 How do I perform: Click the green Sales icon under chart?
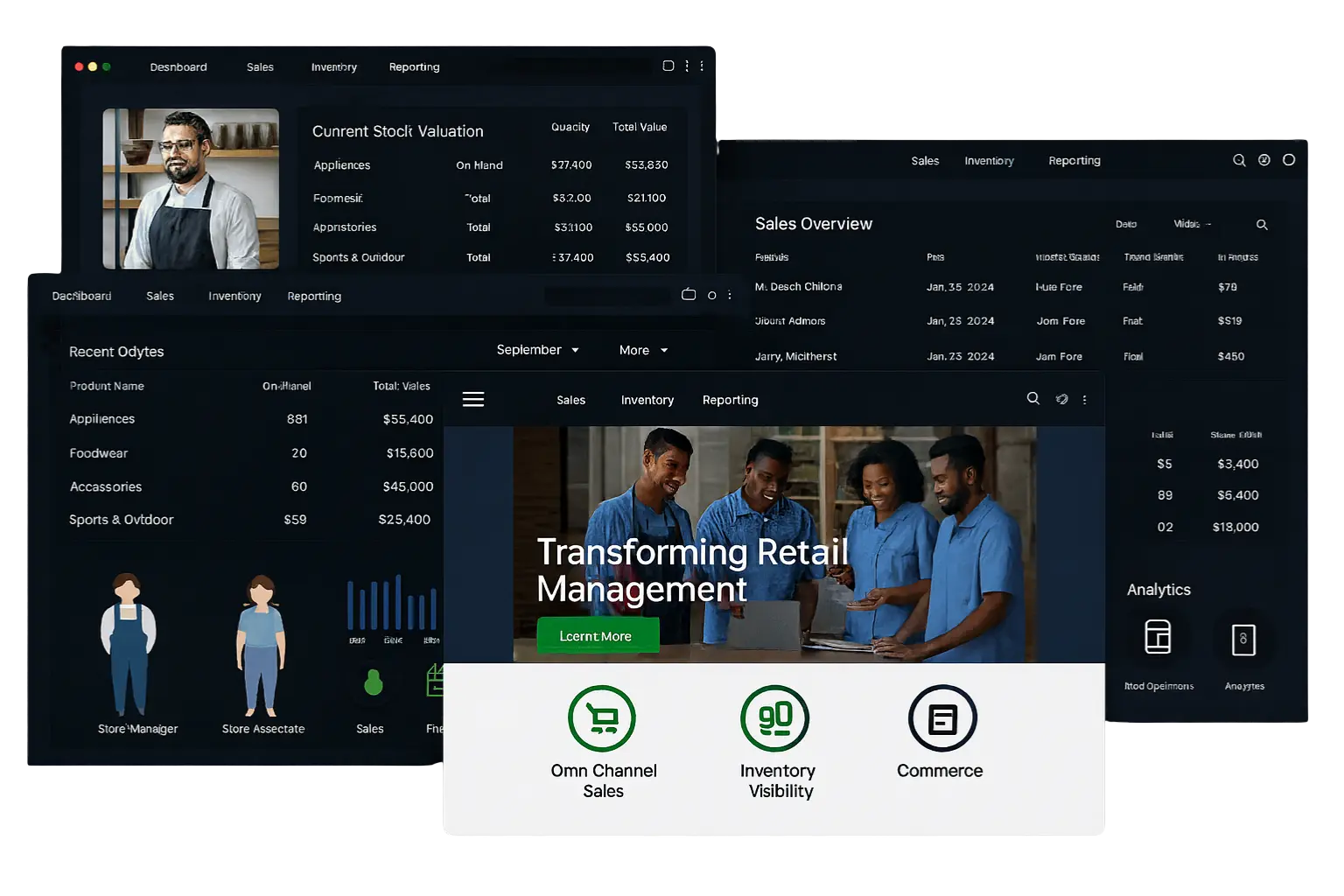click(374, 682)
